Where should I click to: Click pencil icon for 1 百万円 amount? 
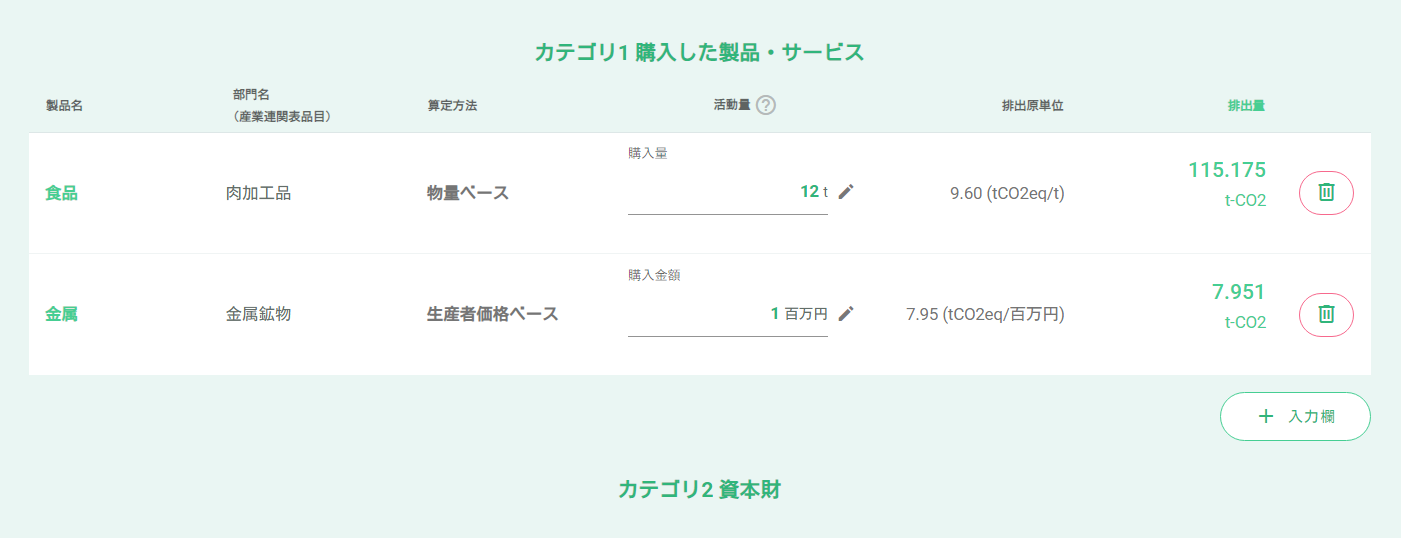(846, 314)
